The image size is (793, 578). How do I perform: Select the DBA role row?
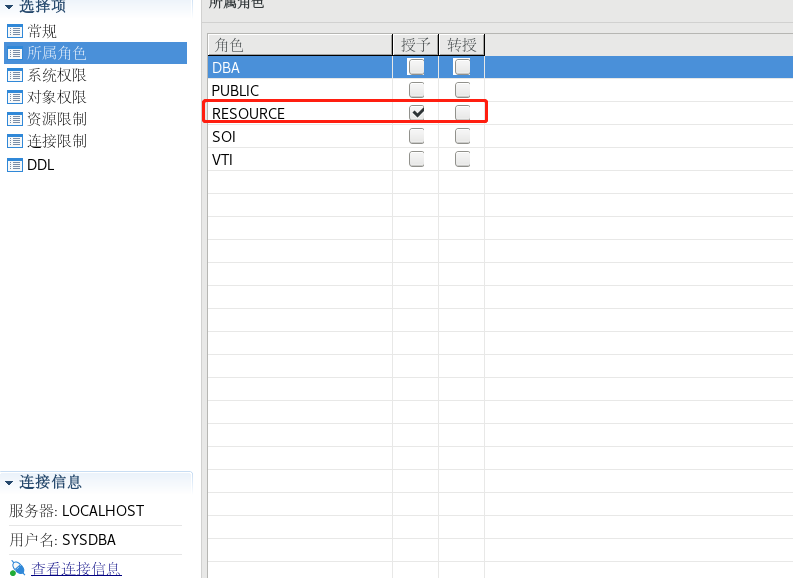[500, 67]
